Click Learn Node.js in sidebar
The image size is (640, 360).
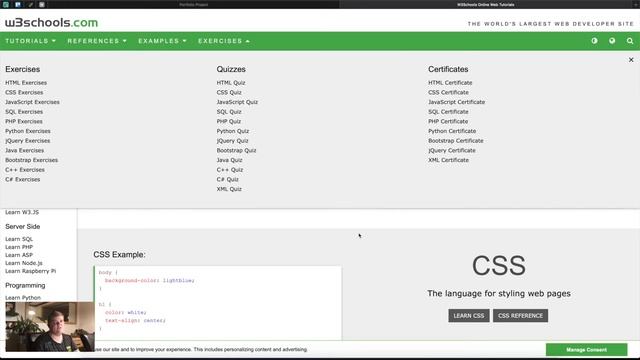(x=24, y=263)
